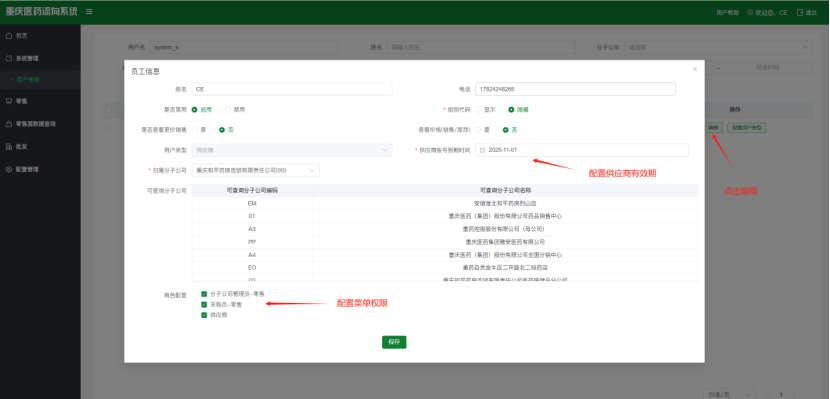Click the gear icon beside 配置管理
The image size is (830, 399).
point(8,169)
